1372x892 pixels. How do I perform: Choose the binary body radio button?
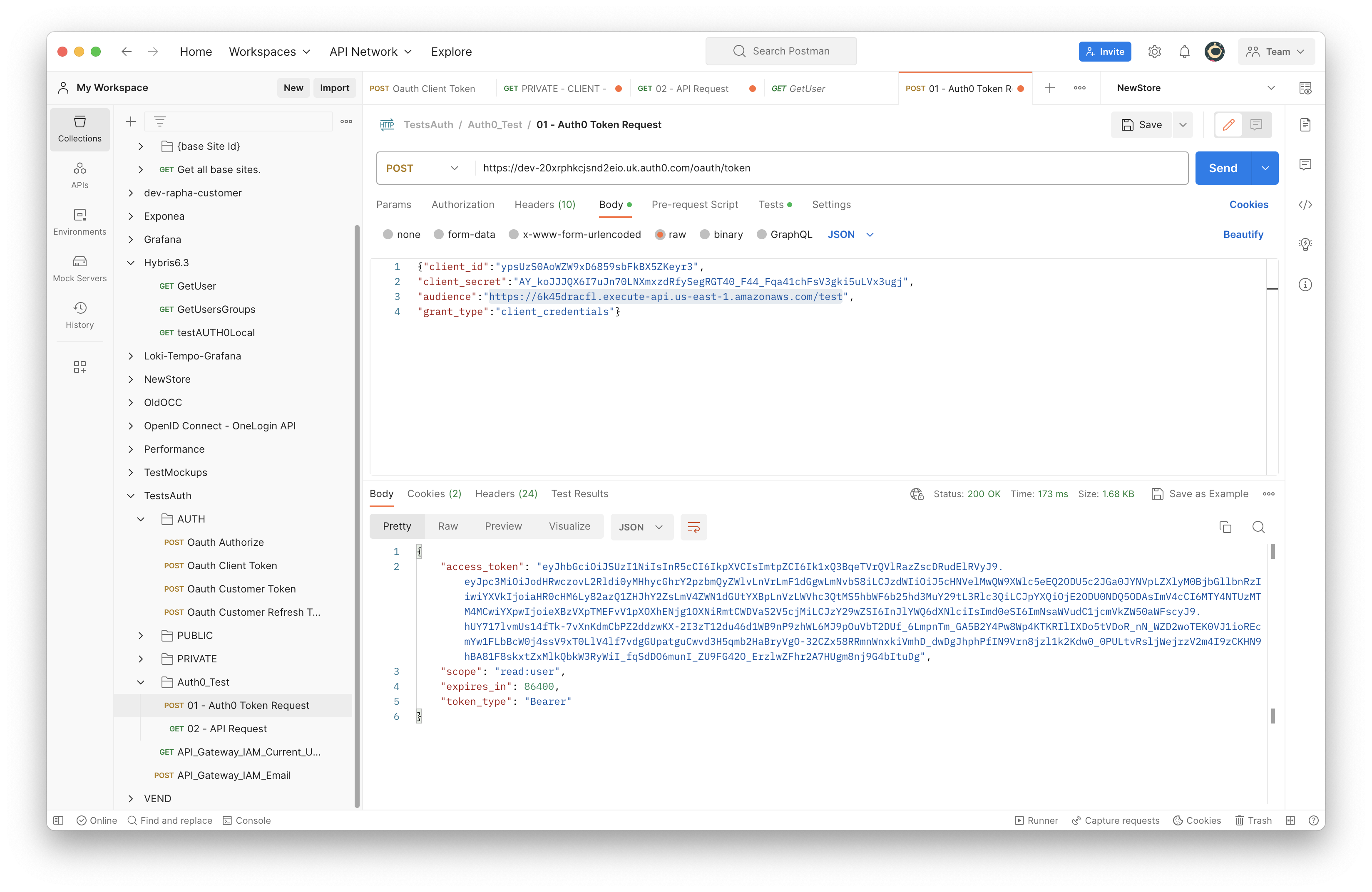coord(704,235)
